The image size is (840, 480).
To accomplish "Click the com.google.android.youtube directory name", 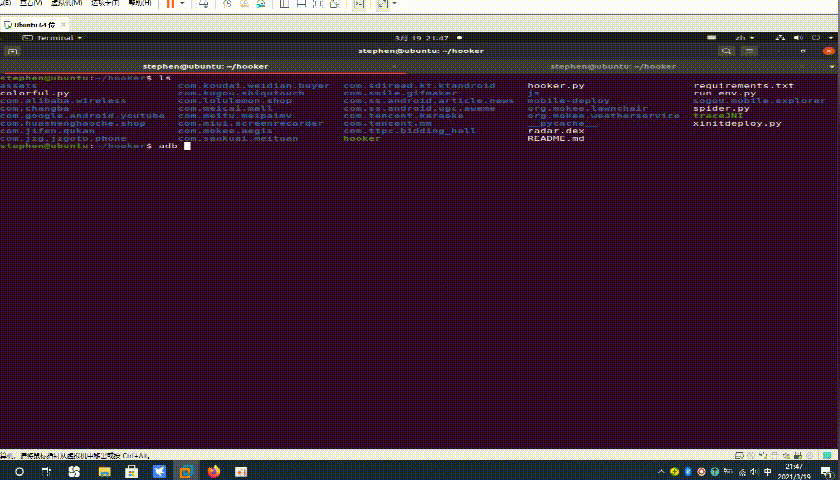I will click(x=82, y=116).
